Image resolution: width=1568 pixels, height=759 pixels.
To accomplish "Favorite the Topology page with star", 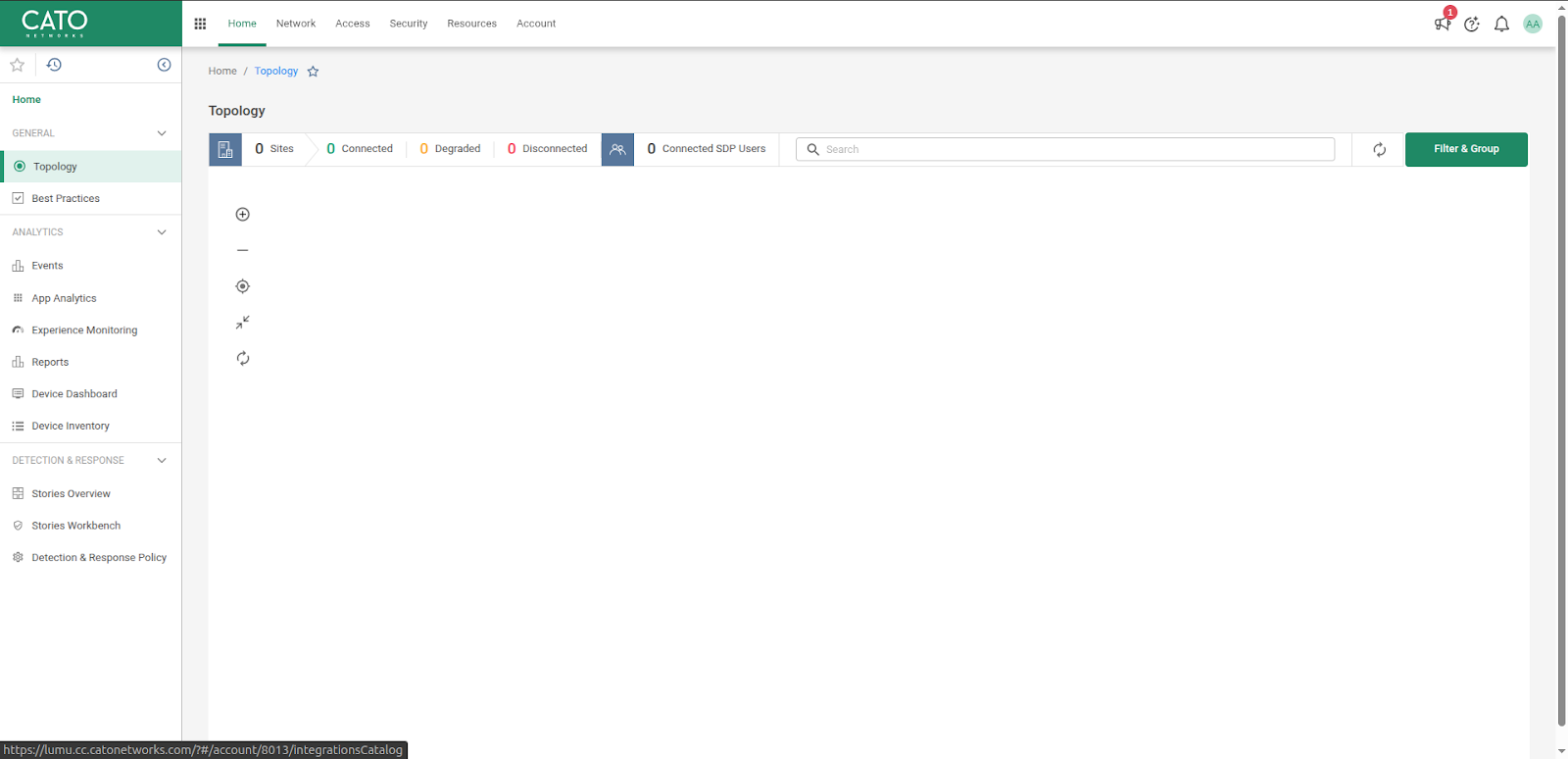I will 313,72.
